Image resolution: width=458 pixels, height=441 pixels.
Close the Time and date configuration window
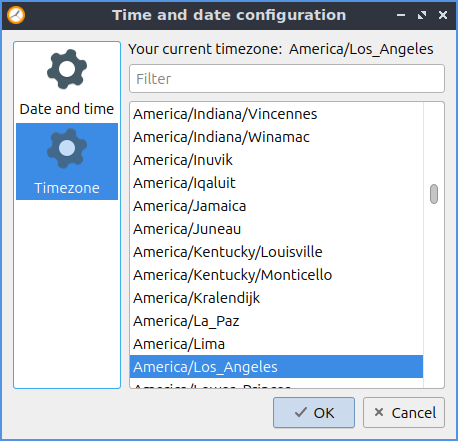click(443, 15)
